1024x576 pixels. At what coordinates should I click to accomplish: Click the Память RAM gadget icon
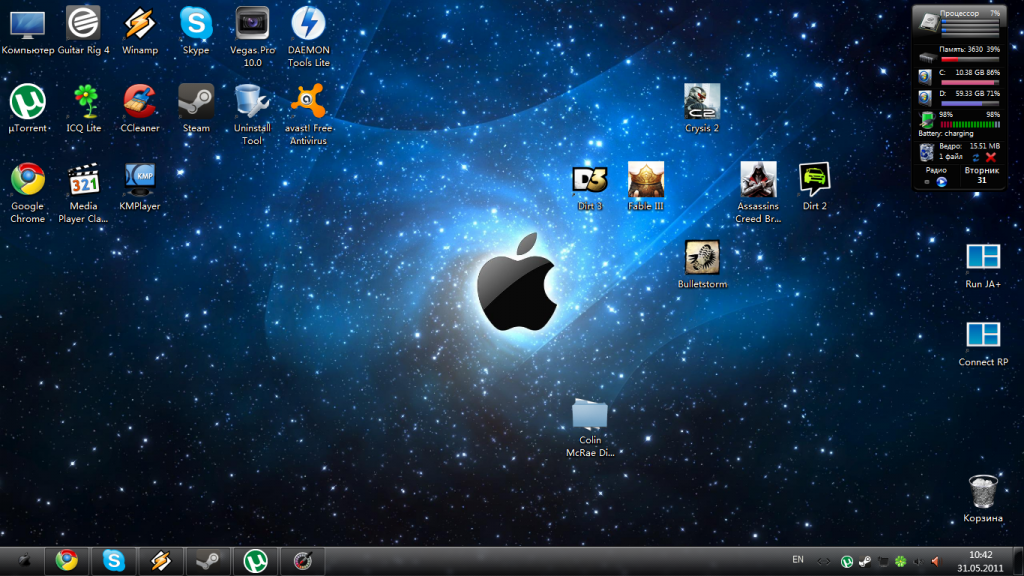[927, 57]
